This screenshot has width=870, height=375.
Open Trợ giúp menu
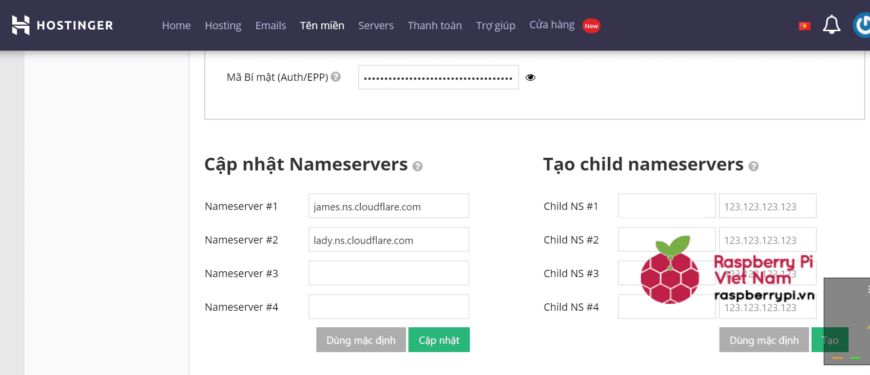click(x=495, y=26)
